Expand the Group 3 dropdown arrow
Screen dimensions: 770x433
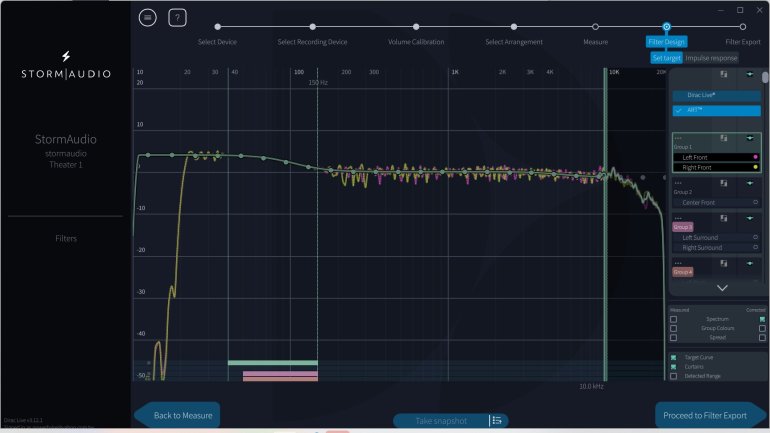[x=750, y=218]
